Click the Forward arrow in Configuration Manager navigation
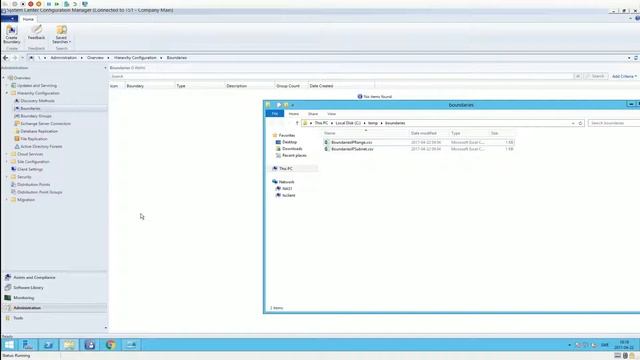 15,58
